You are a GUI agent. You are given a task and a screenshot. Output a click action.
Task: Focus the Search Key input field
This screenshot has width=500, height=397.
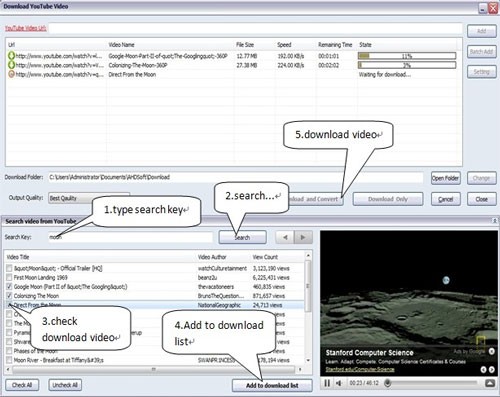[130, 237]
